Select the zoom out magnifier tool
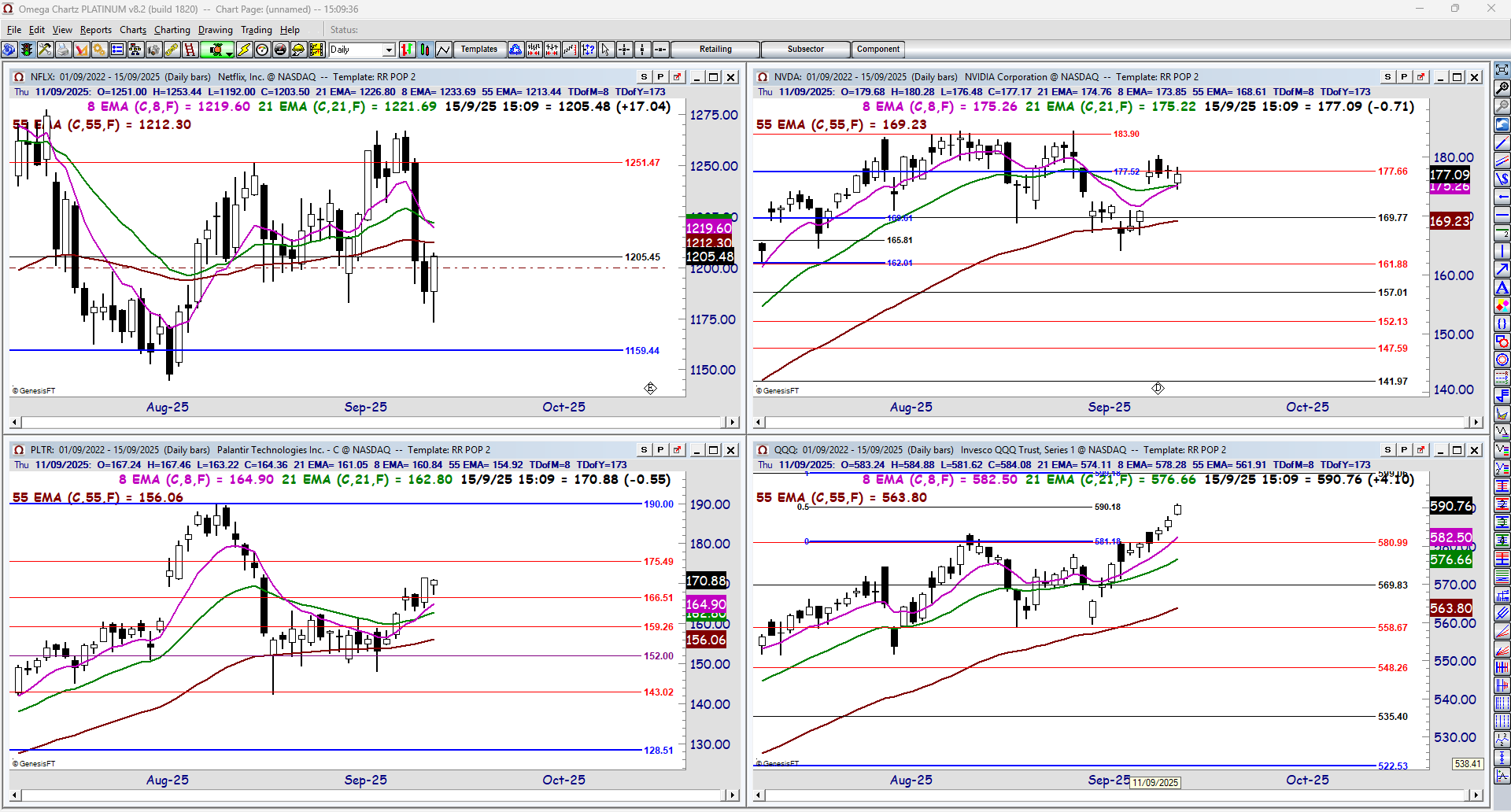1511x812 pixels. 1502,105
